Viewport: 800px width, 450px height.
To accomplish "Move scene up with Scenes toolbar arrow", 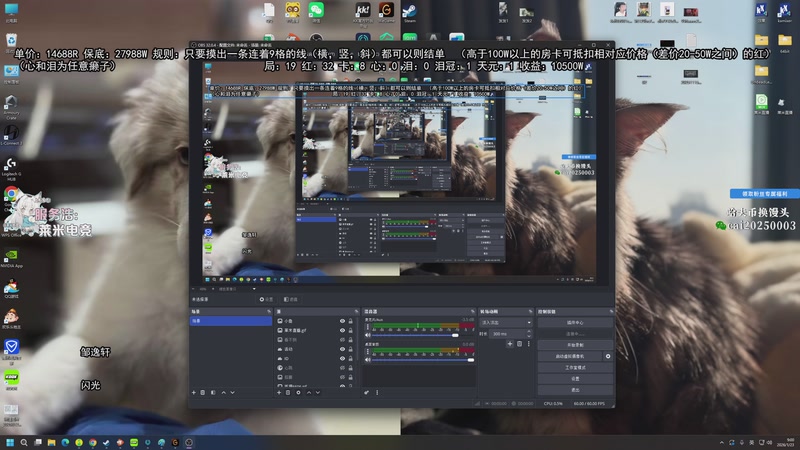I will click(x=223, y=392).
